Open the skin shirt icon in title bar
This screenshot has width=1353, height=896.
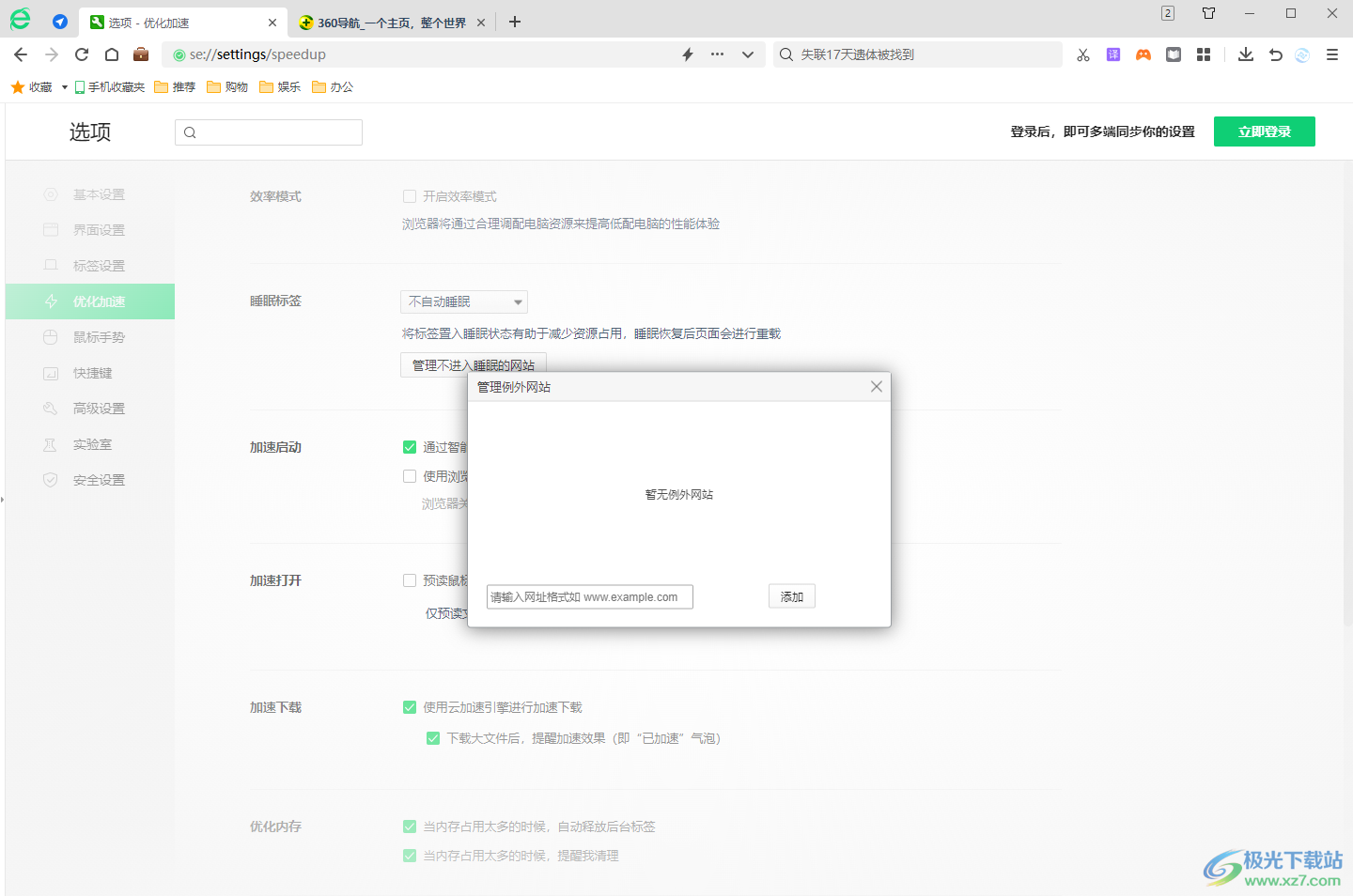tap(1209, 13)
